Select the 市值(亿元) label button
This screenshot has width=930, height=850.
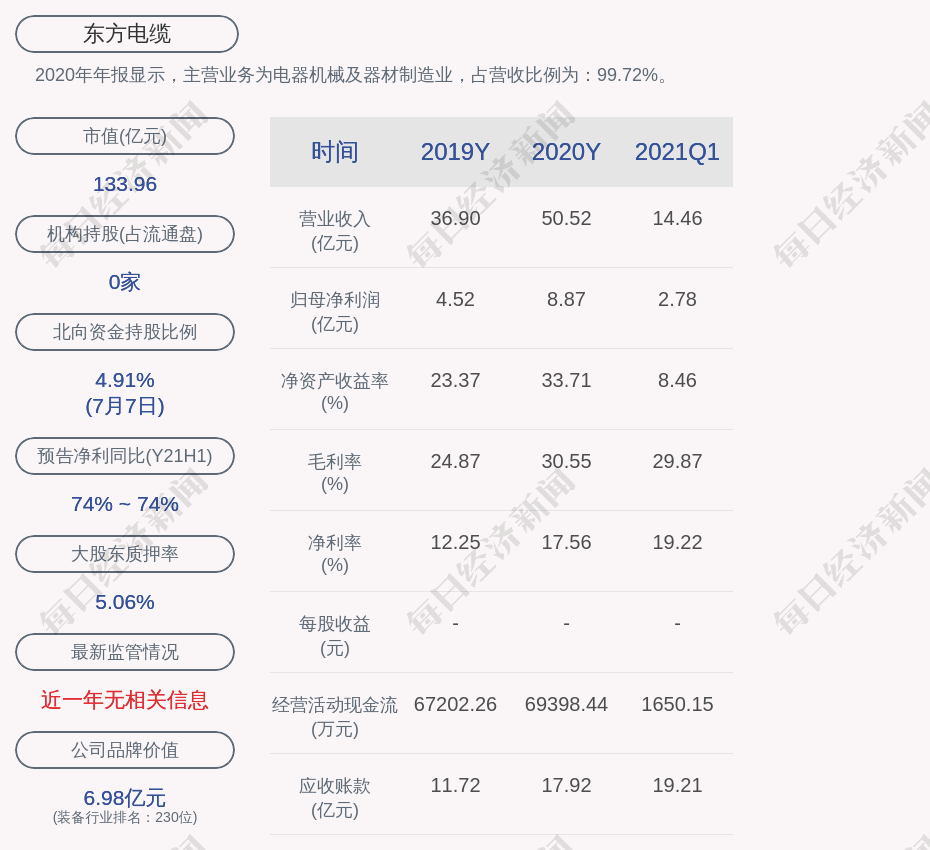click(125, 136)
